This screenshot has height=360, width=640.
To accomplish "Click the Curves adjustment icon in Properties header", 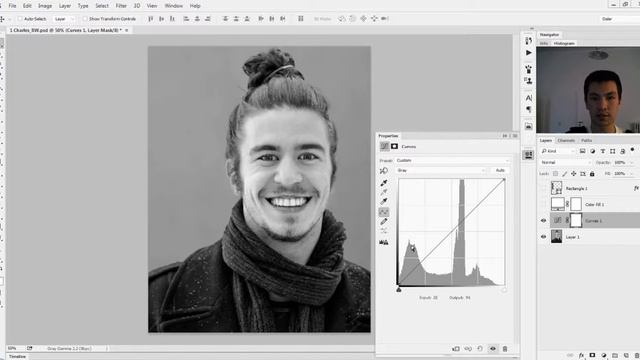I will (384, 146).
